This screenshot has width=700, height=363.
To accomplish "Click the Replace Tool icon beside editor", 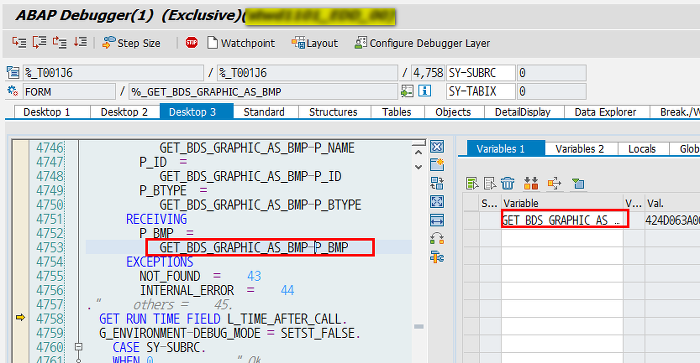I will pos(437,183).
